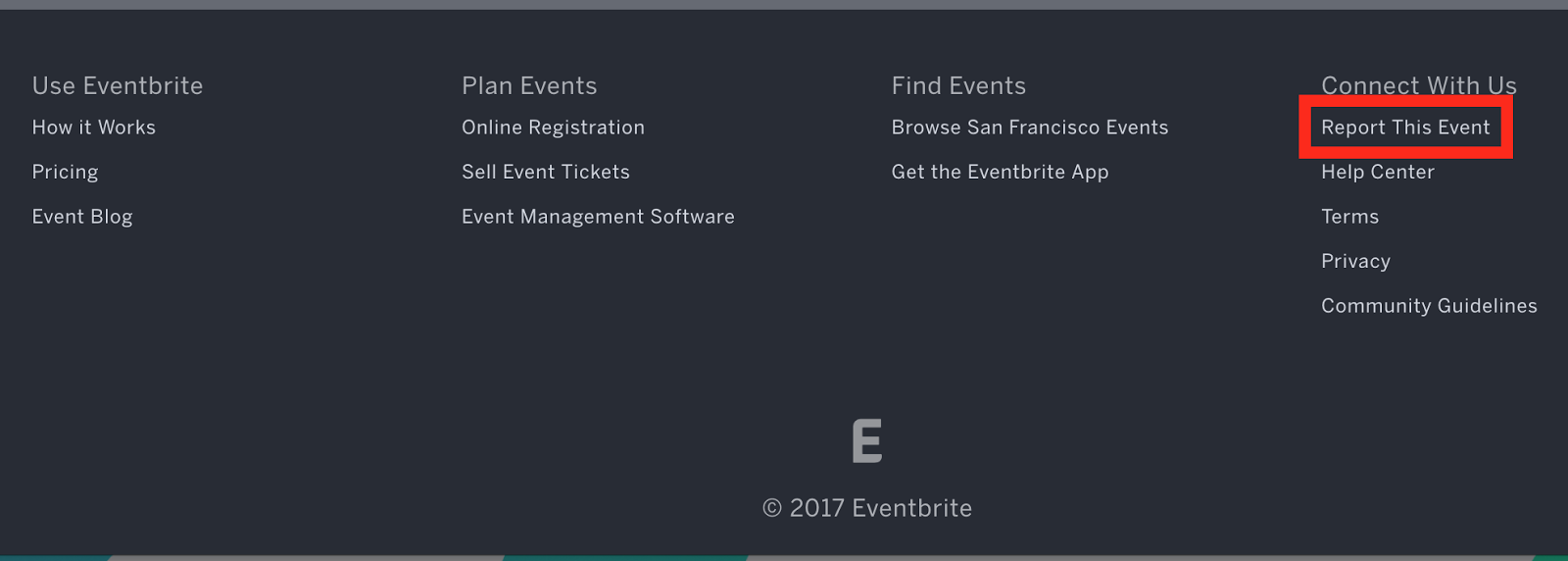Visit the Event Blog link
This screenshot has width=1568, height=561.
click(82, 217)
